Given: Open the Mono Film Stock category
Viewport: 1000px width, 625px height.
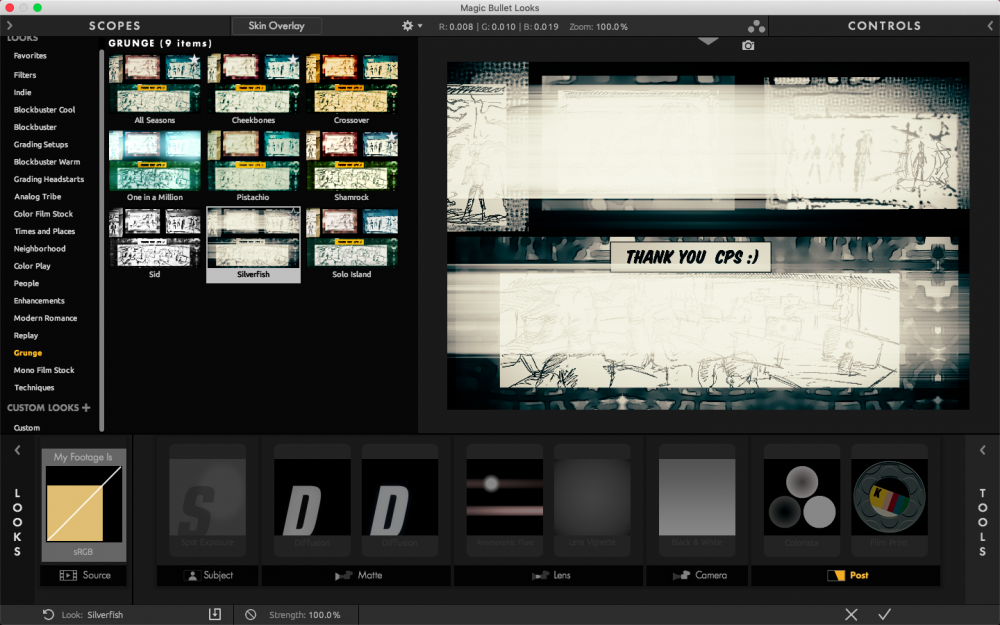Looking at the screenshot, I should [44, 370].
